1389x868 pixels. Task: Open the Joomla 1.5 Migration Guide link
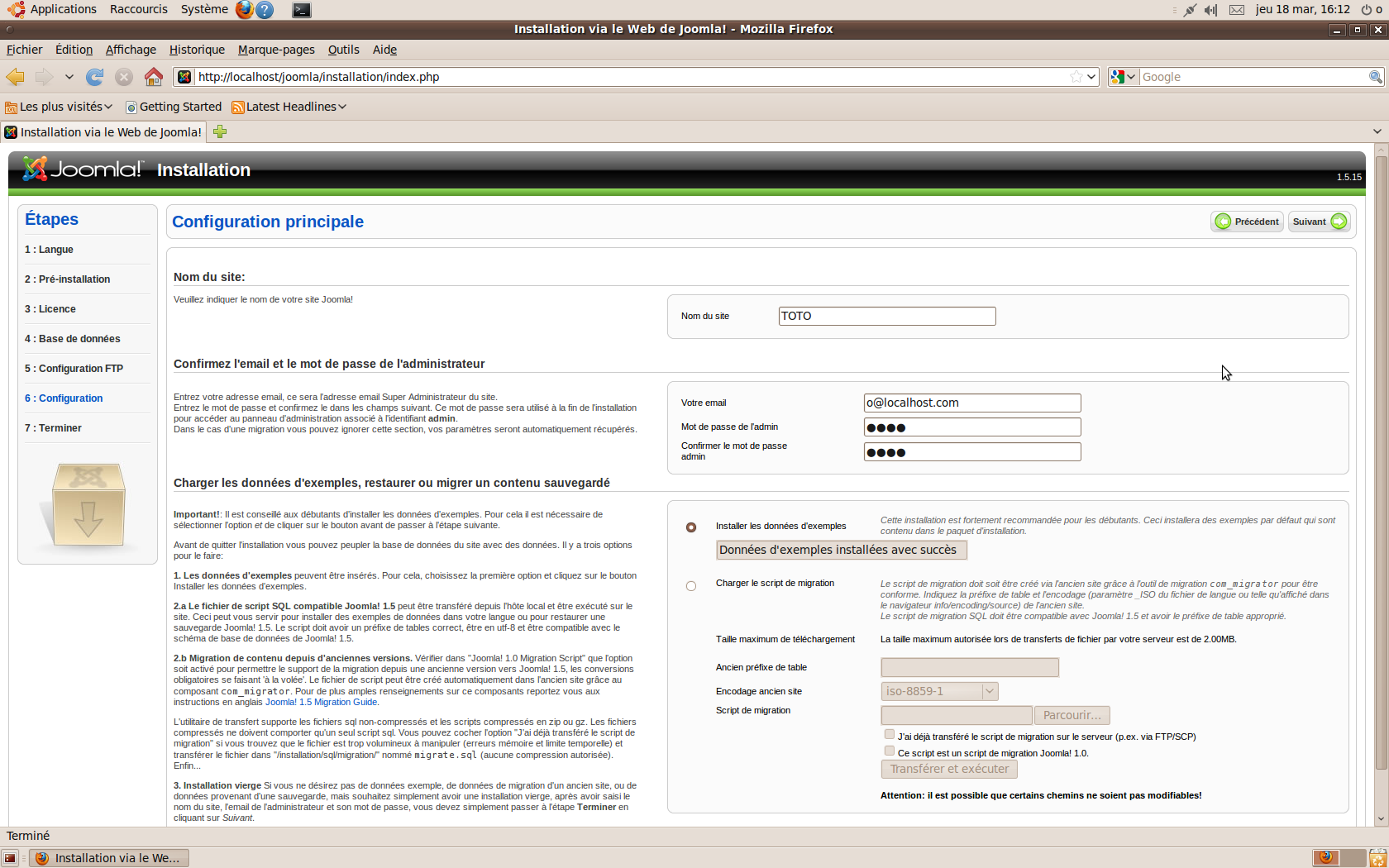pos(321,702)
